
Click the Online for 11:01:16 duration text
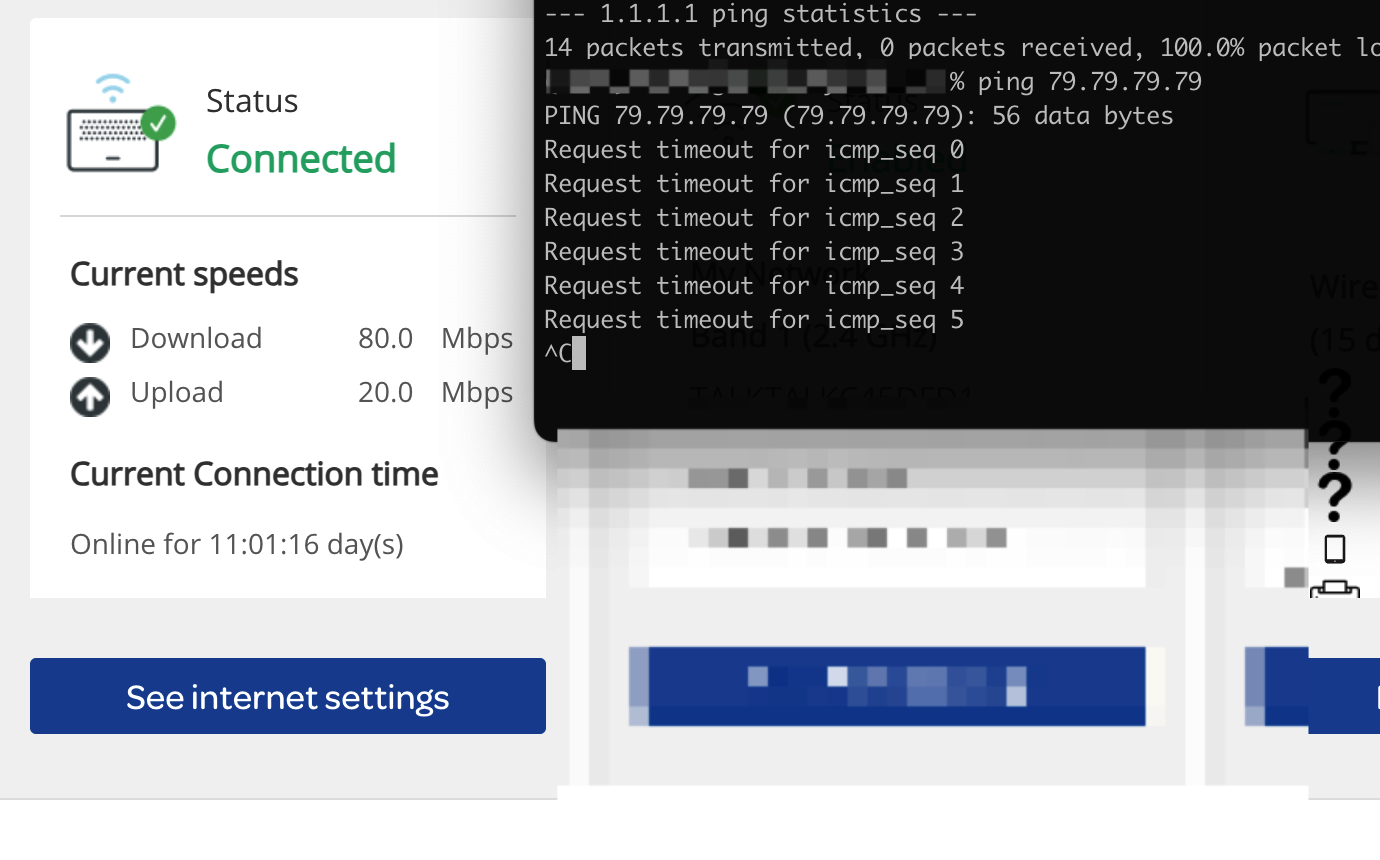[x=236, y=544]
